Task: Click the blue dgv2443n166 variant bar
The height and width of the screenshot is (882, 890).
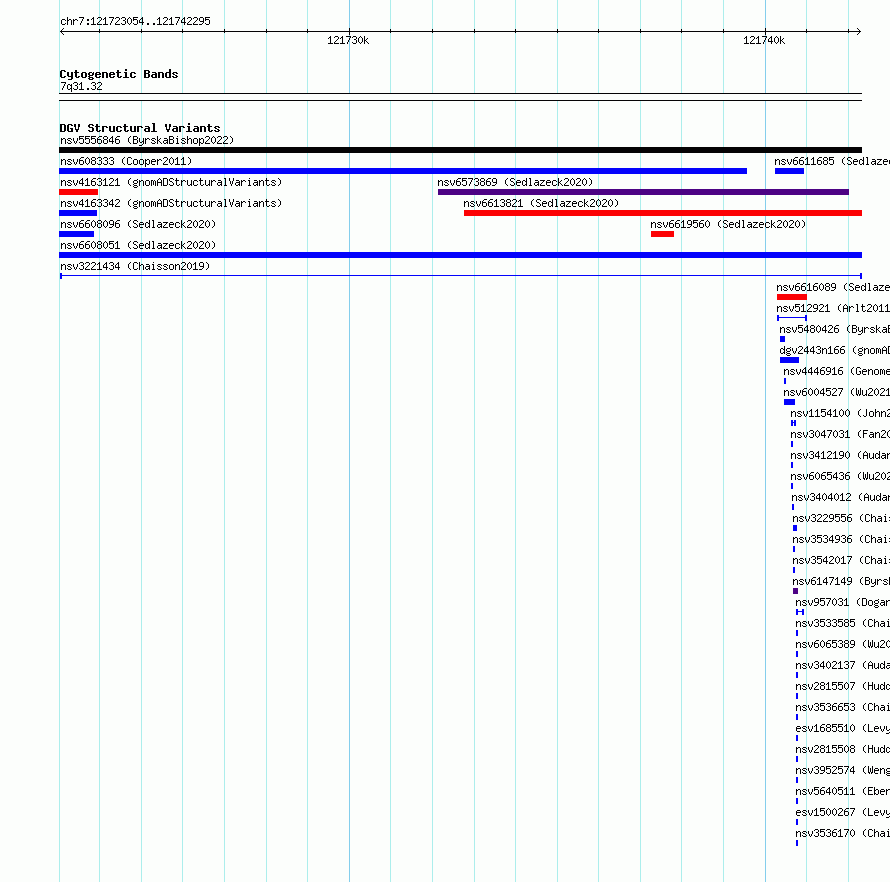Action: click(x=790, y=360)
